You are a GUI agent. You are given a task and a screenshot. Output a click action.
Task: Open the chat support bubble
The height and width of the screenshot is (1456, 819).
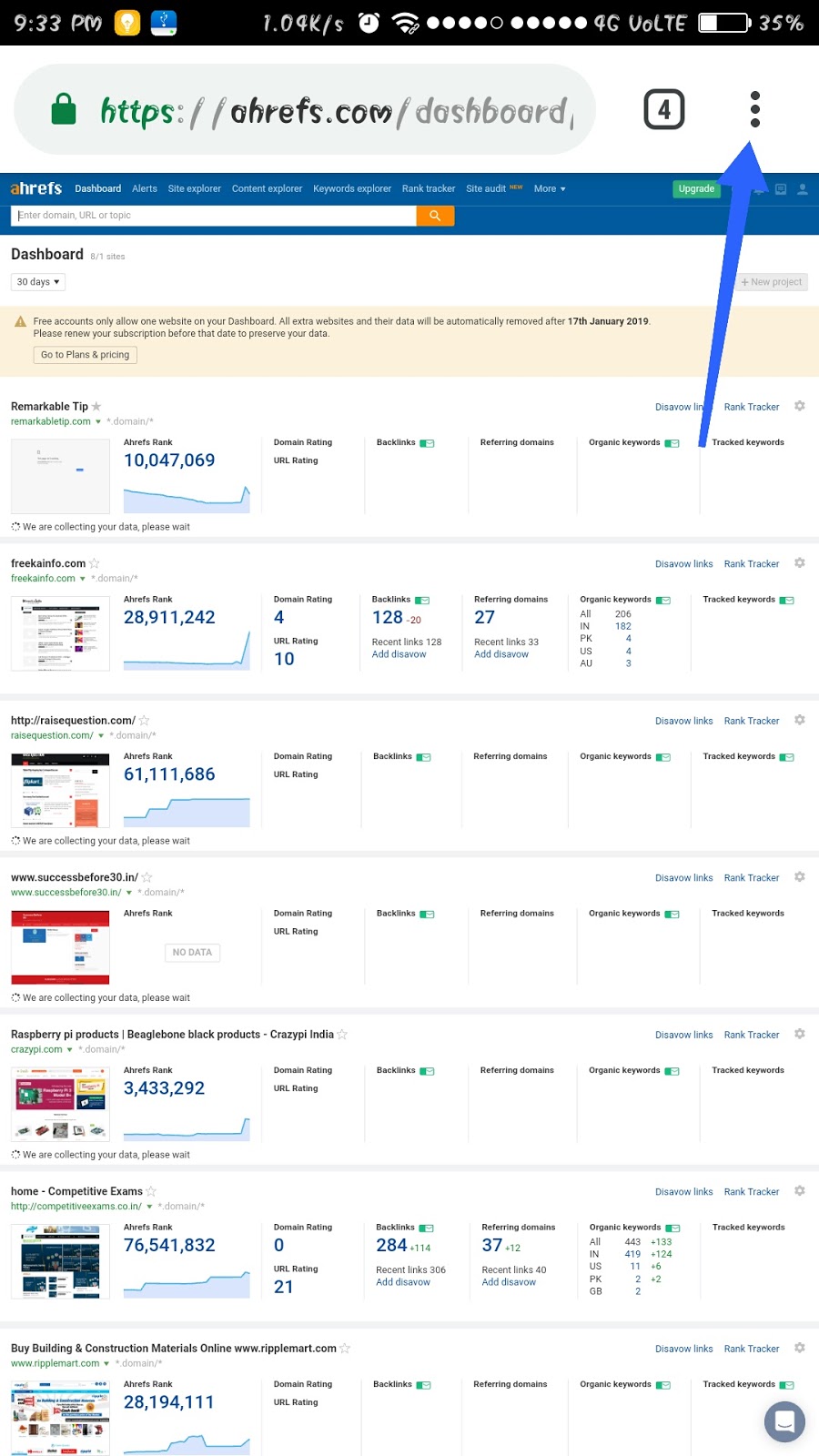(x=784, y=1421)
